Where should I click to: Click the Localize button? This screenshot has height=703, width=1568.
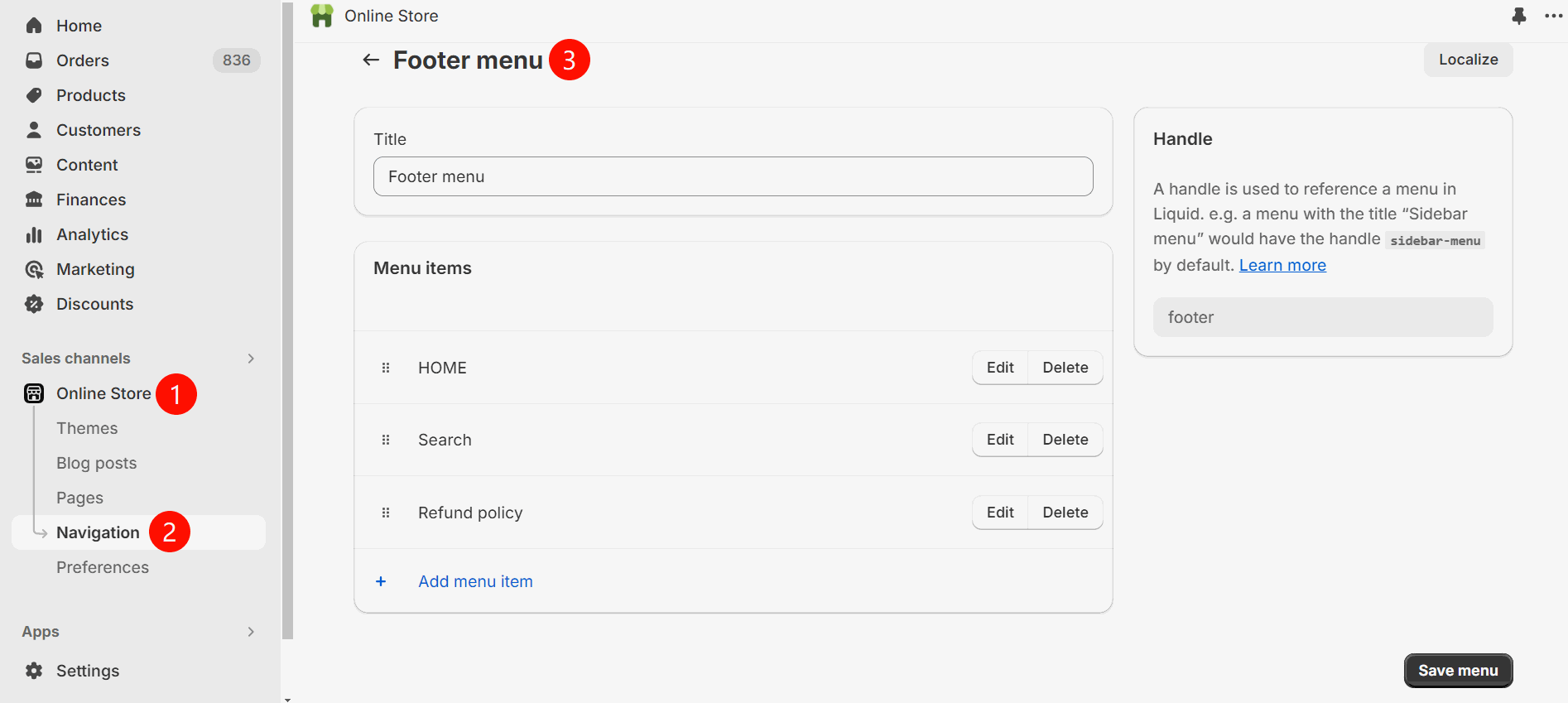(x=1468, y=60)
